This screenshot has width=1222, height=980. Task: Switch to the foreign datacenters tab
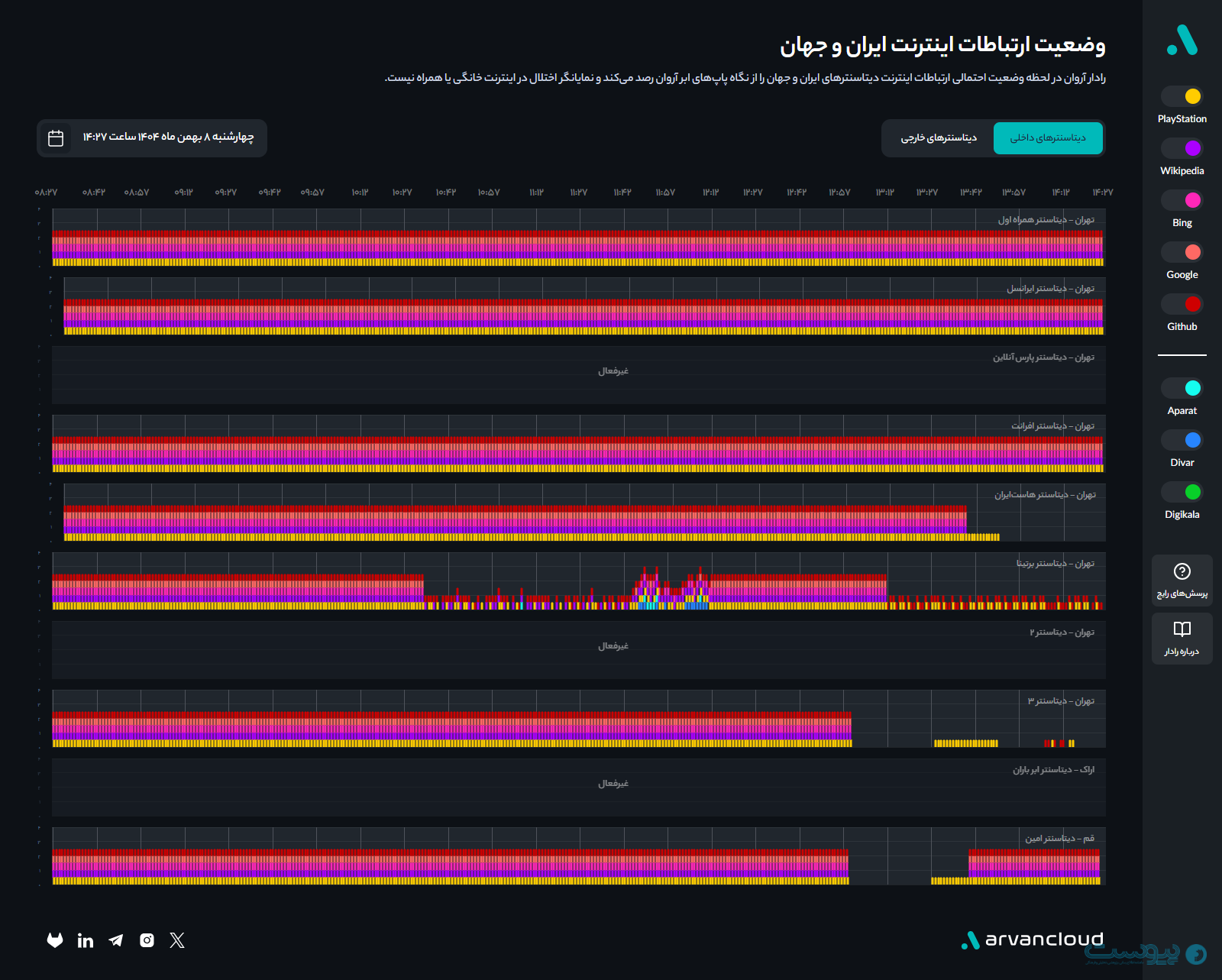click(x=938, y=138)
